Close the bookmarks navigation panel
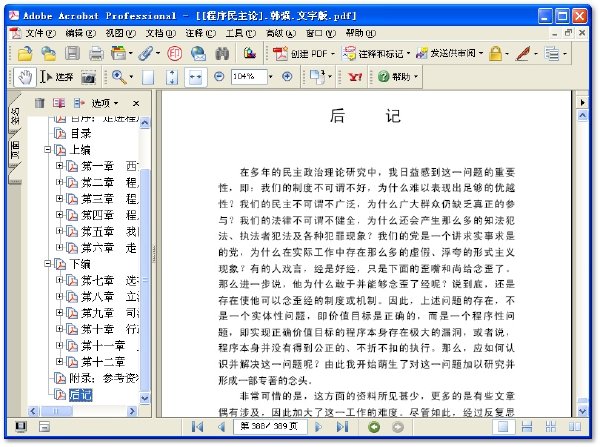Screen dimensions: 600x447 point(136,103)
